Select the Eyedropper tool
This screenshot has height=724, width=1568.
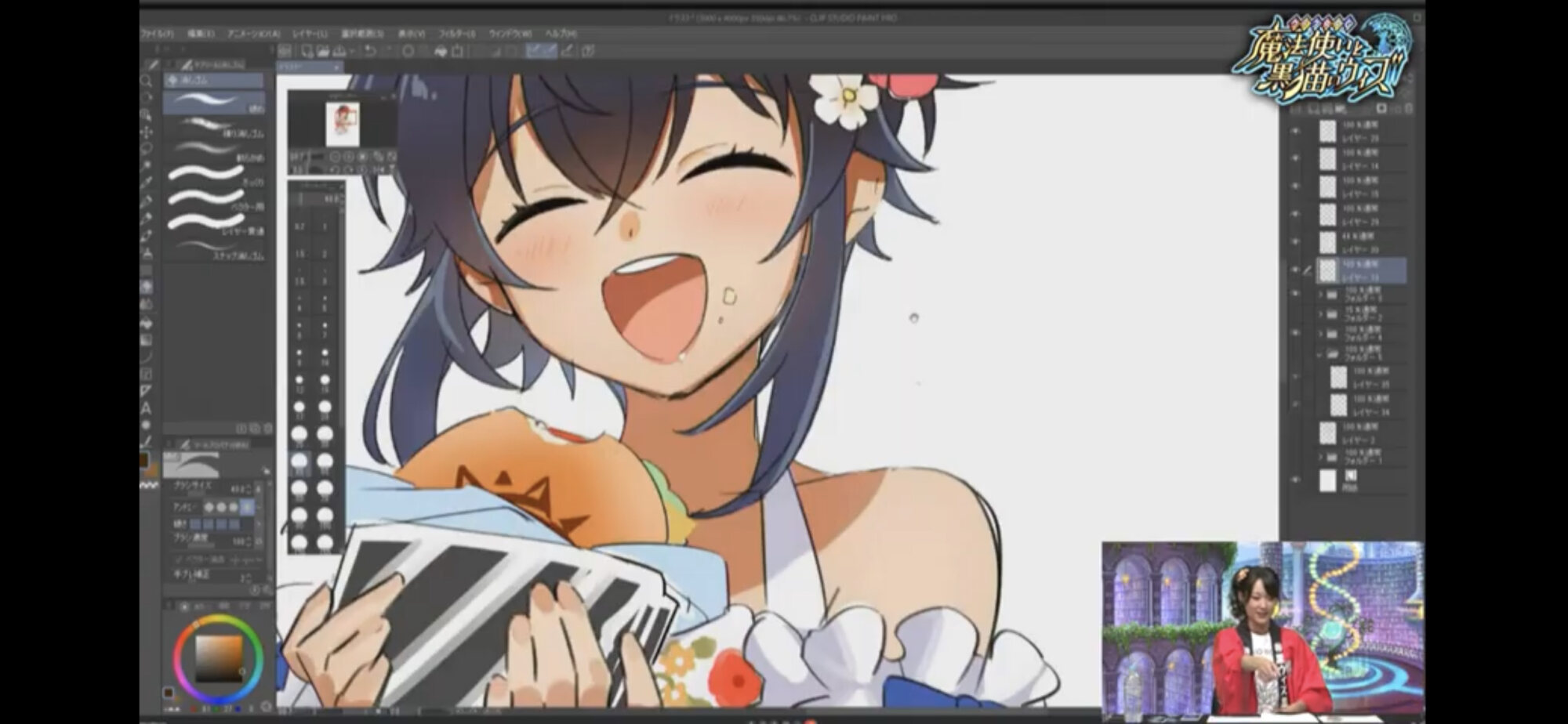(x=147, y=183)
